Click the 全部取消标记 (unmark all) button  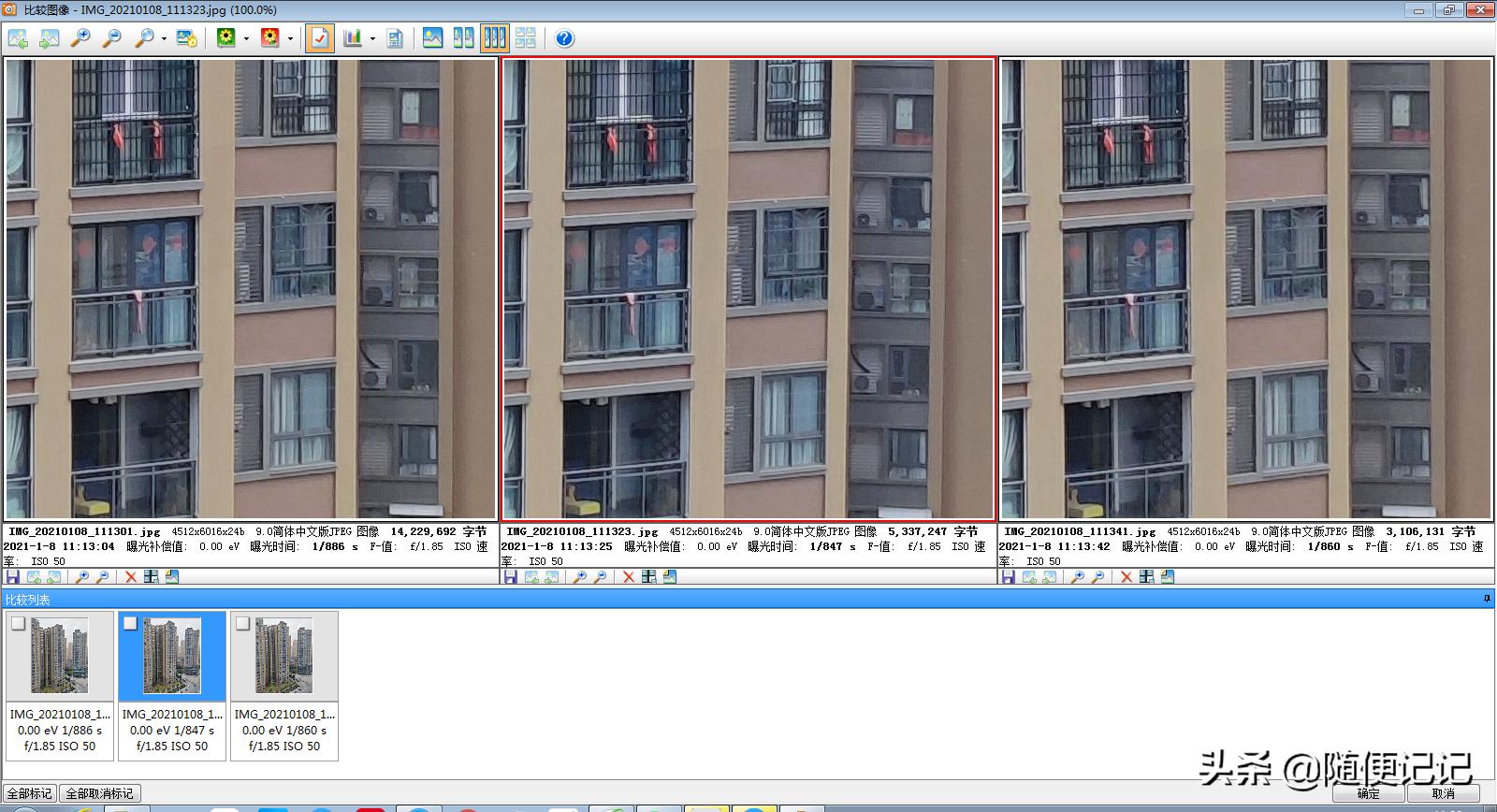(x=99, y=793)
